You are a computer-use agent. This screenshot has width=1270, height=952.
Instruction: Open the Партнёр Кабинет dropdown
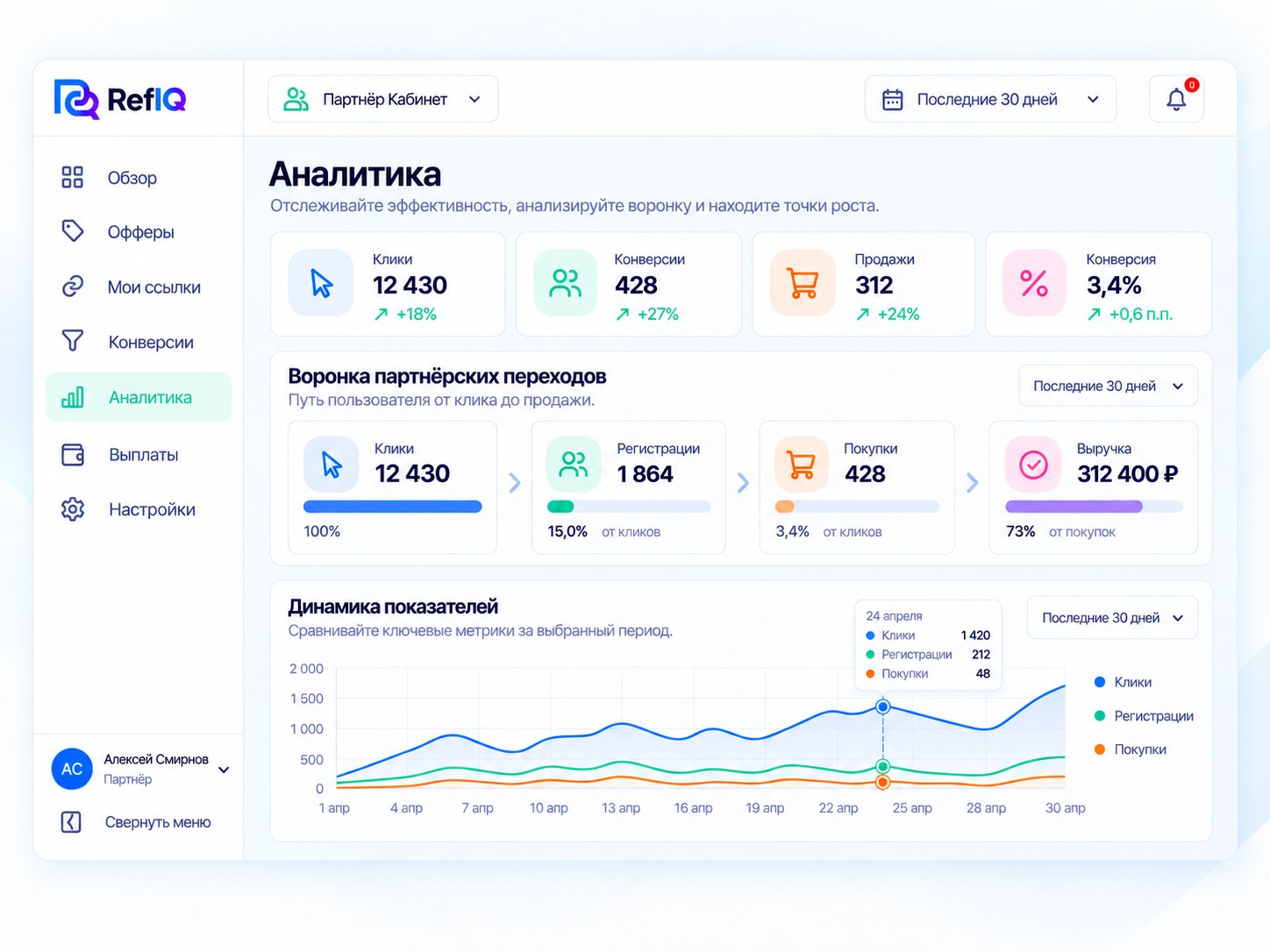click(x=383, y=99)
